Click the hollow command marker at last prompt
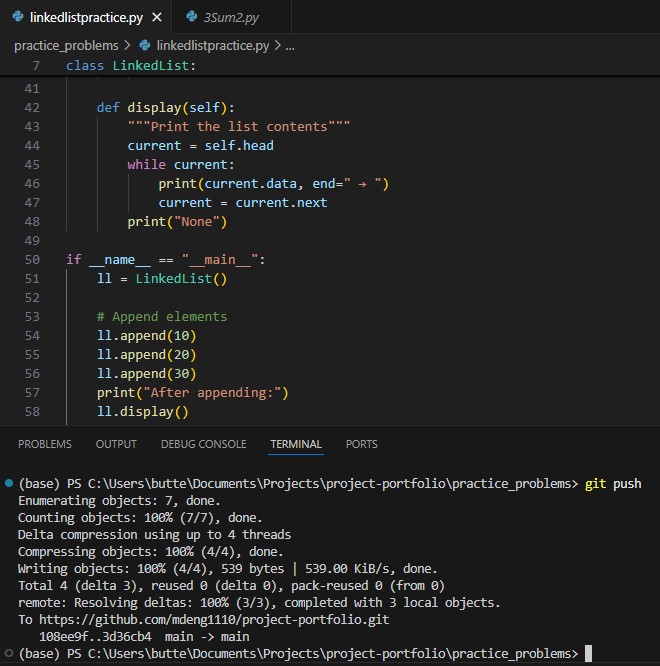660x666 pixels. coord(8,653)
